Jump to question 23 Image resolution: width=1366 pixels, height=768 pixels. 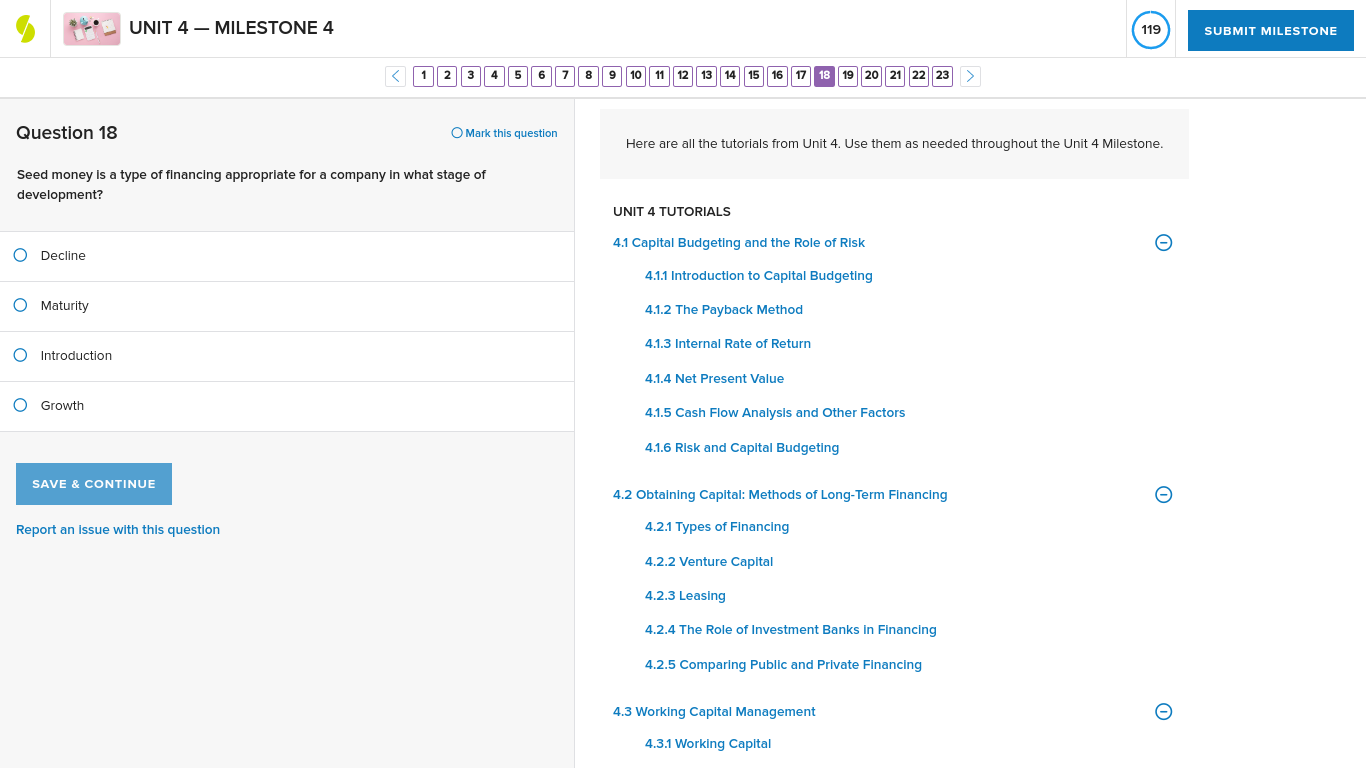point(942,75)
